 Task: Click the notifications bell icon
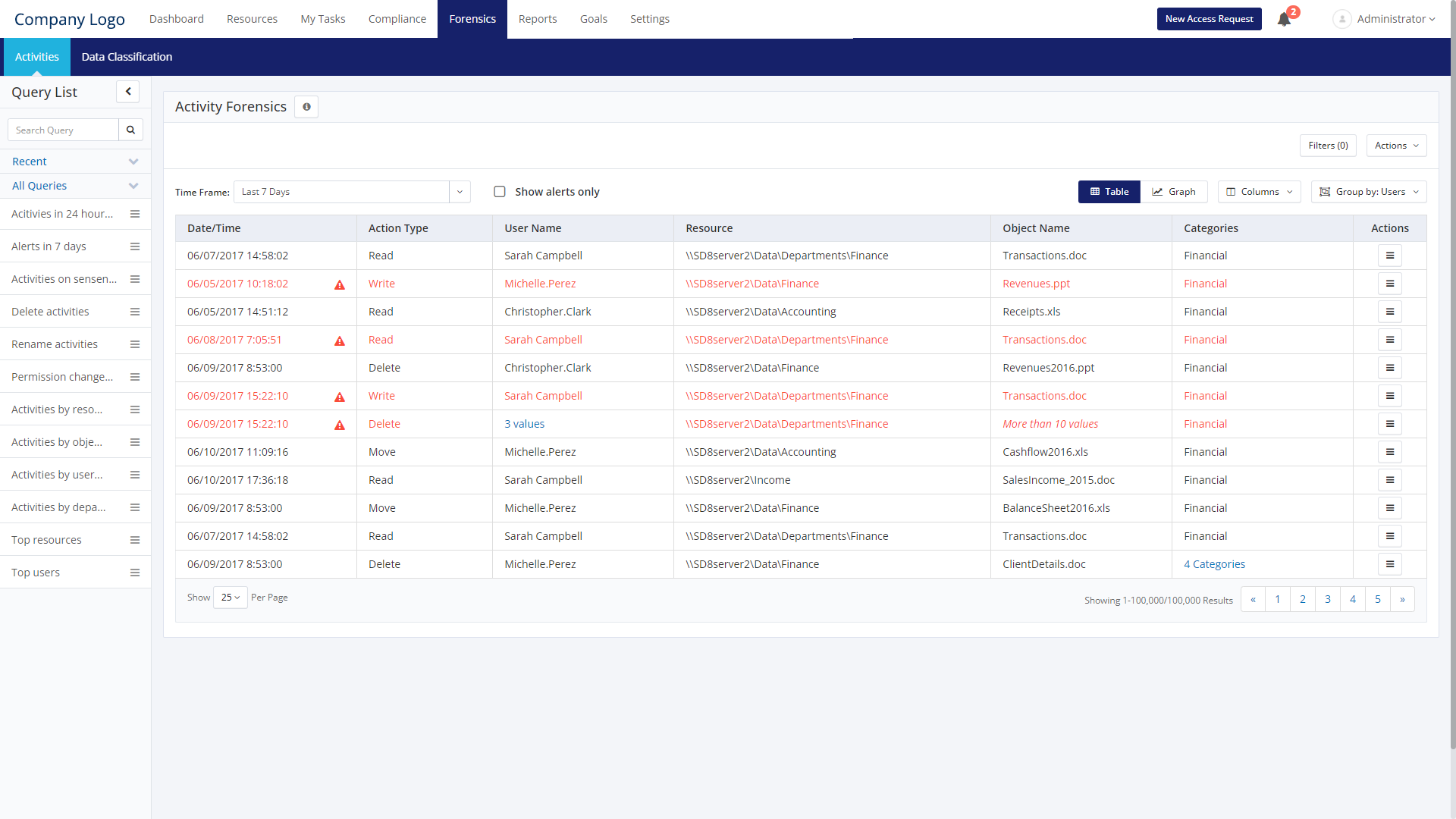(1284, 20)
